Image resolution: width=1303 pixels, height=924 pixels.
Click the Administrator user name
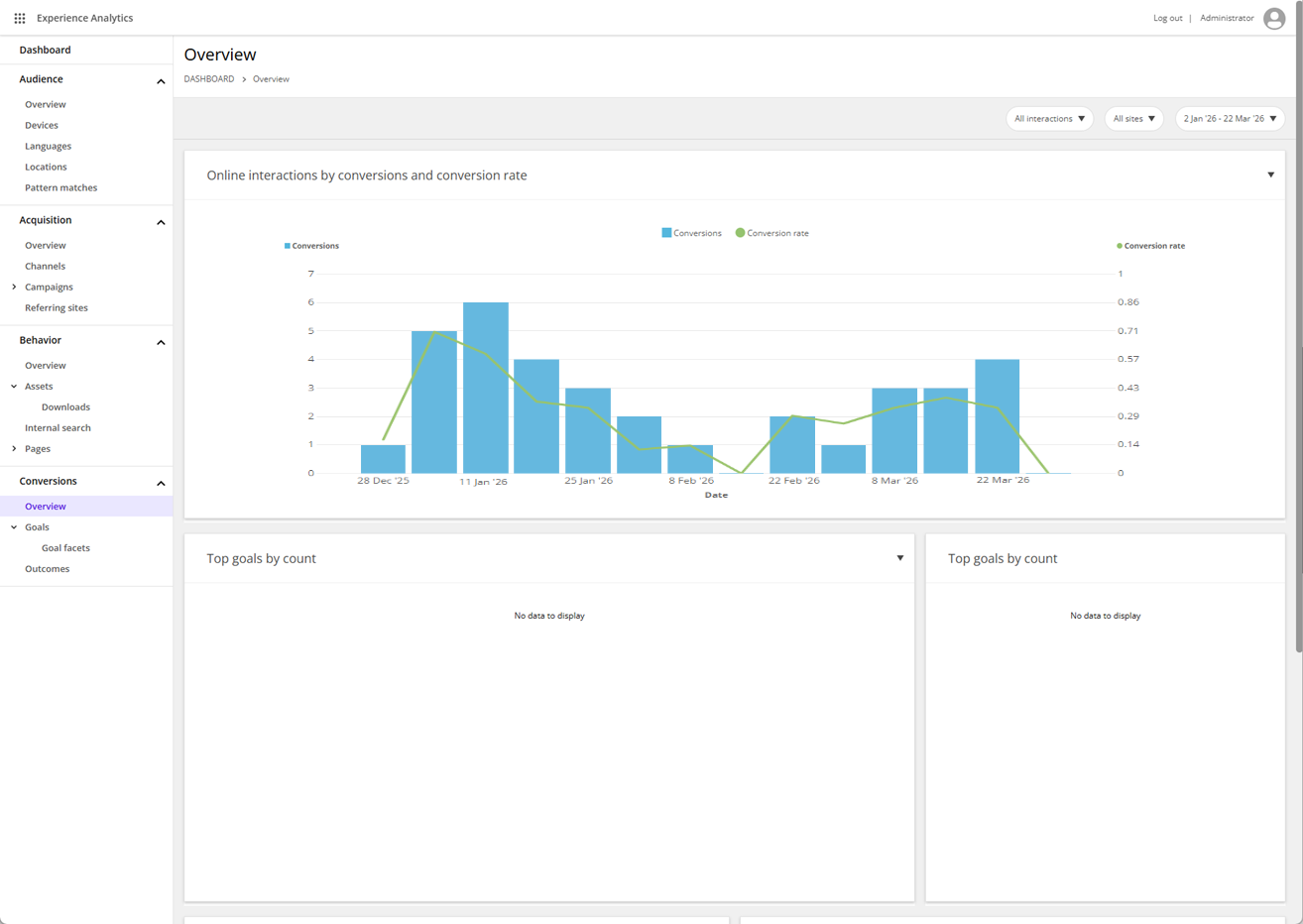coord(1227,18)
